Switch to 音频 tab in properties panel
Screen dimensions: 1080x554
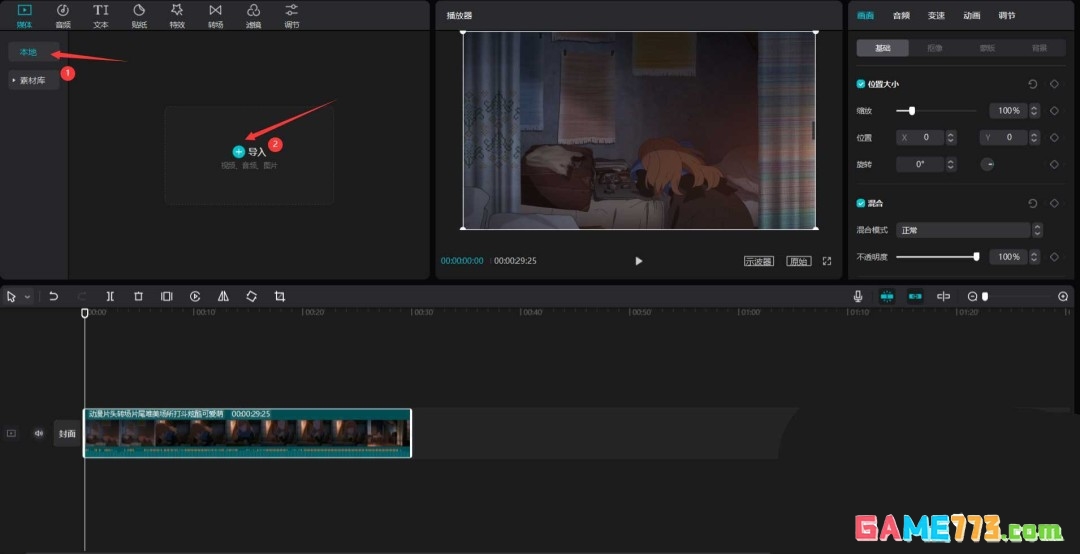click(901, 15)
